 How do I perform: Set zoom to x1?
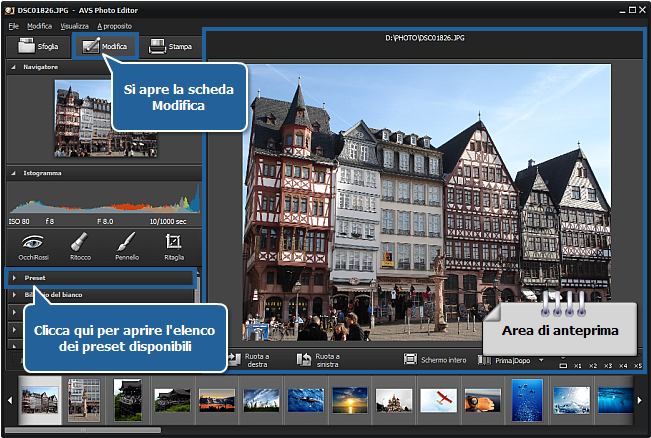(578, 366)
